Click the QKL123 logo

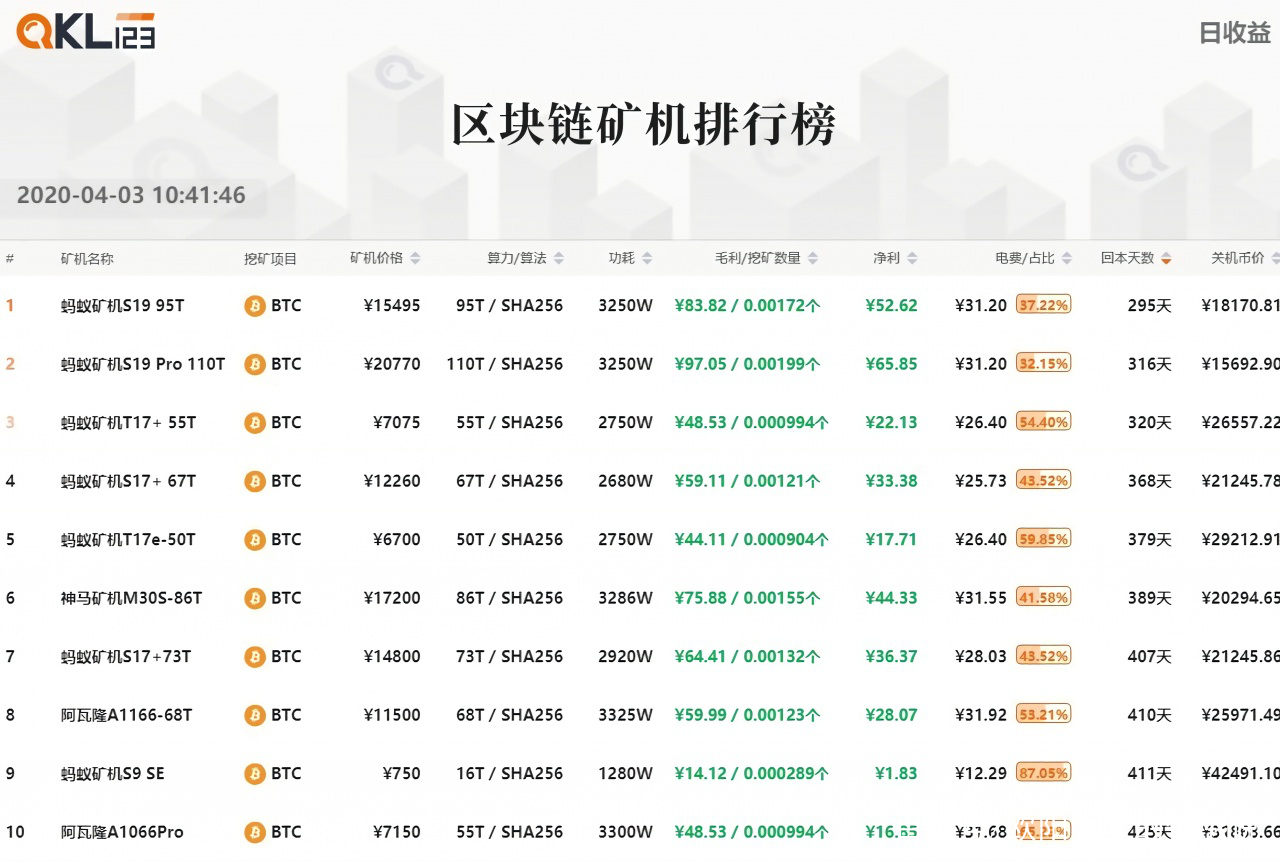pyautogui.click(x=85, y=30)
